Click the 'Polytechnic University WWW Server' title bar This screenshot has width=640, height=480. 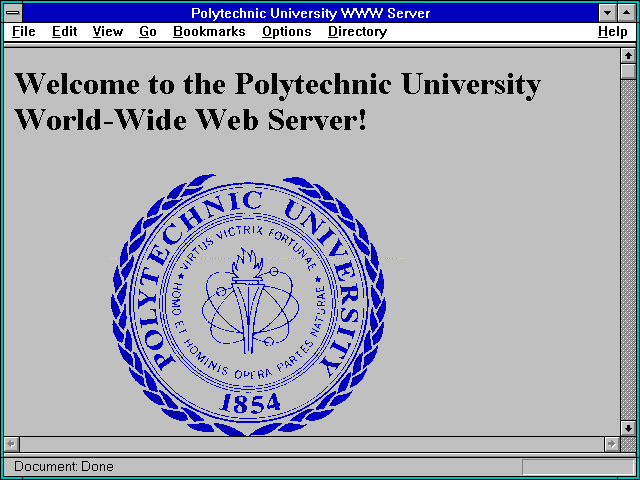point(311,13)
